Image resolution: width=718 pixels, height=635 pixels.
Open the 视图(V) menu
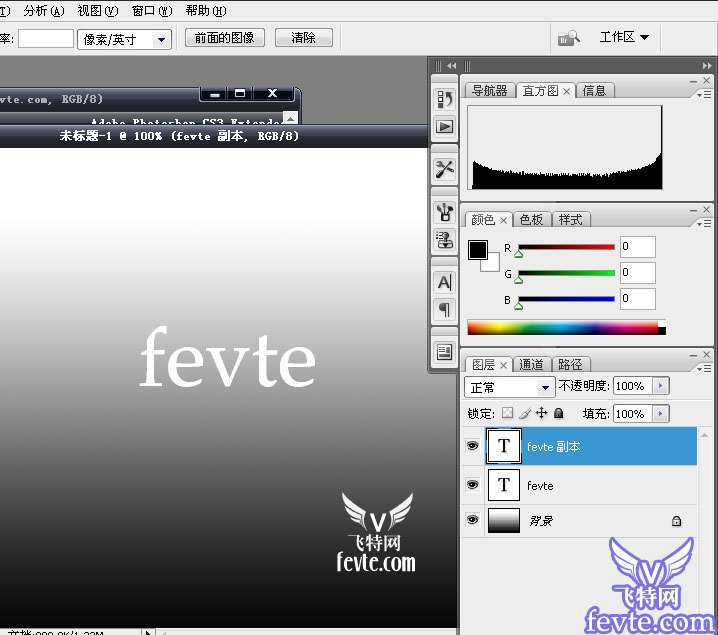coord(98,11)
